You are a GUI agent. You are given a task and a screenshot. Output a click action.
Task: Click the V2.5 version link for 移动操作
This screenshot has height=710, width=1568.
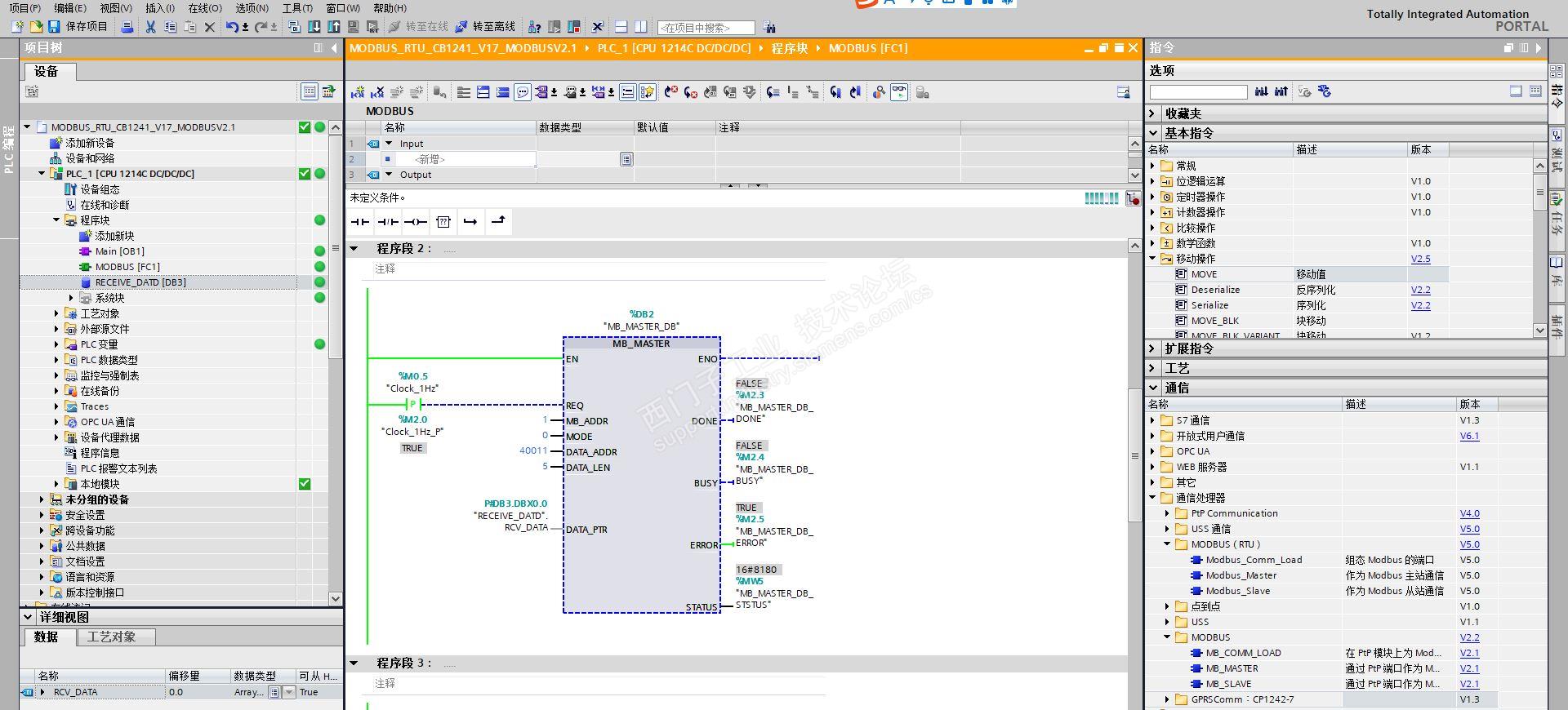(1421, 259)
